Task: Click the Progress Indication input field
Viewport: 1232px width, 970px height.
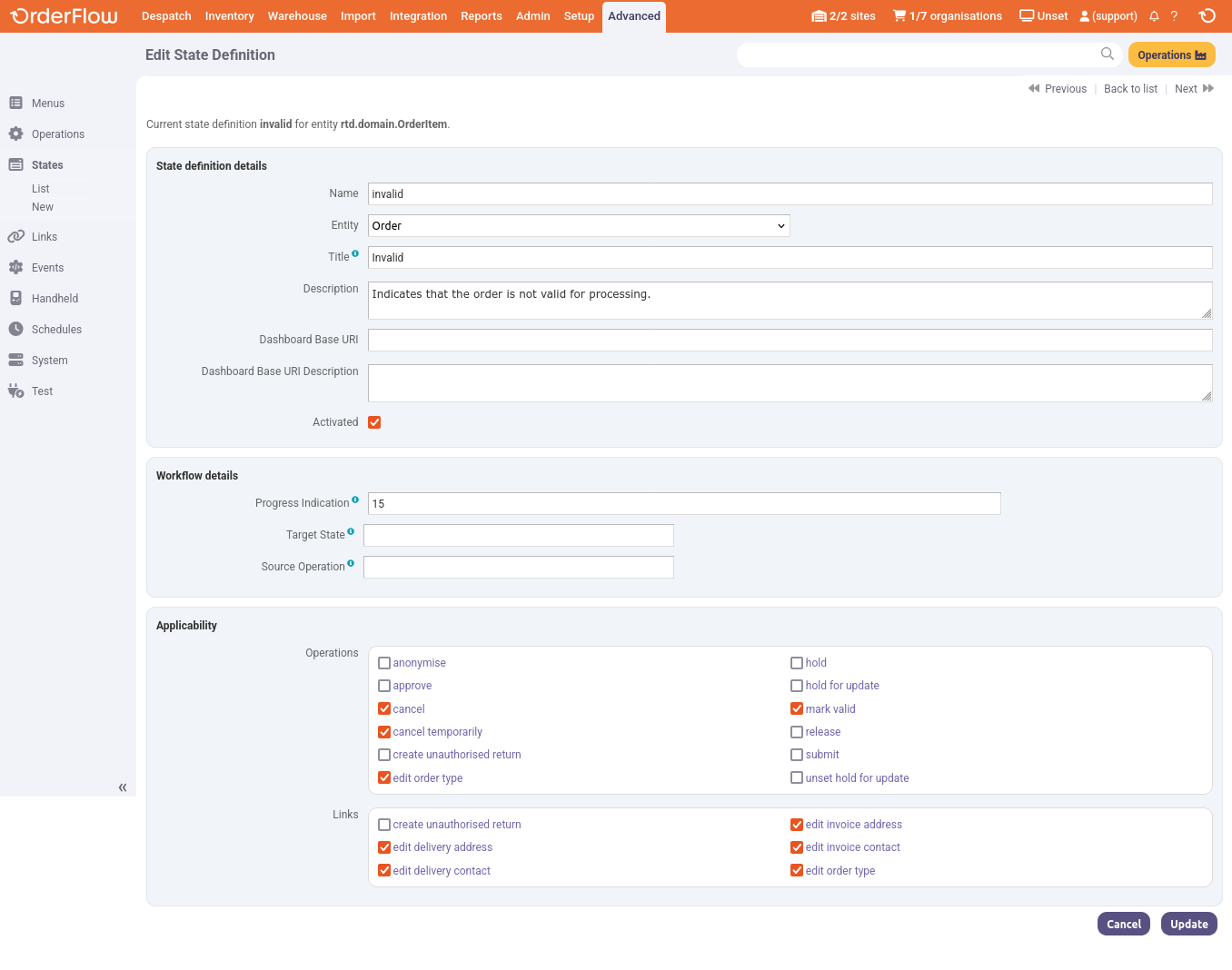Action: [683, 504]
